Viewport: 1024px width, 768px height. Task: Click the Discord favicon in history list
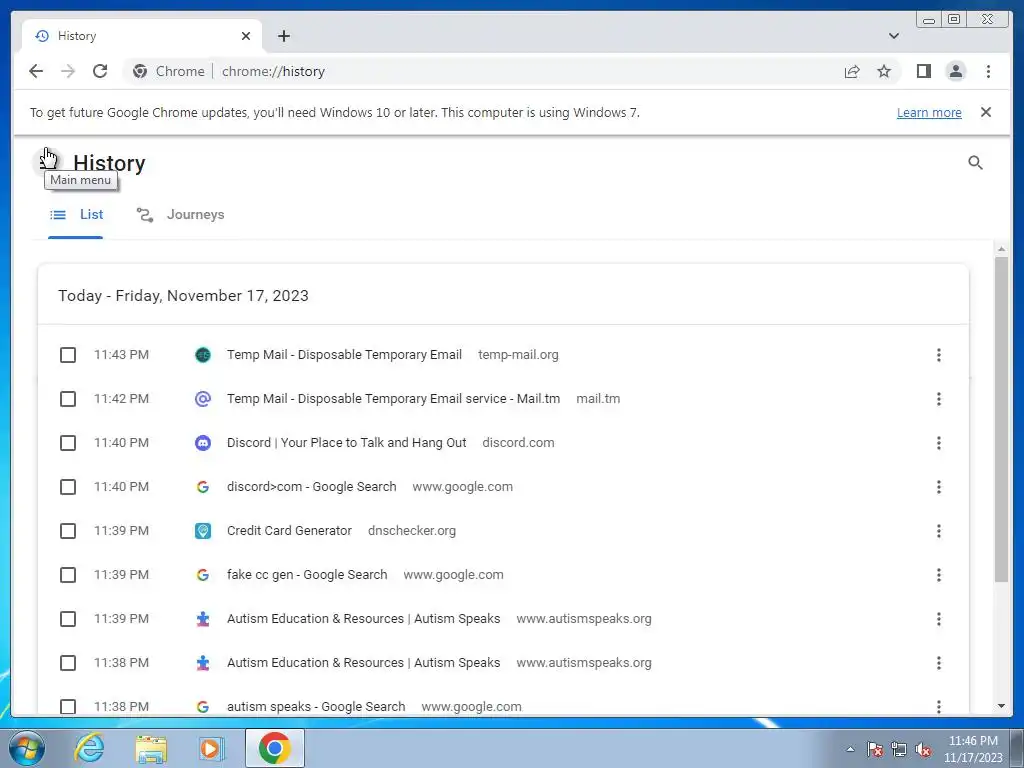(203, 443)
